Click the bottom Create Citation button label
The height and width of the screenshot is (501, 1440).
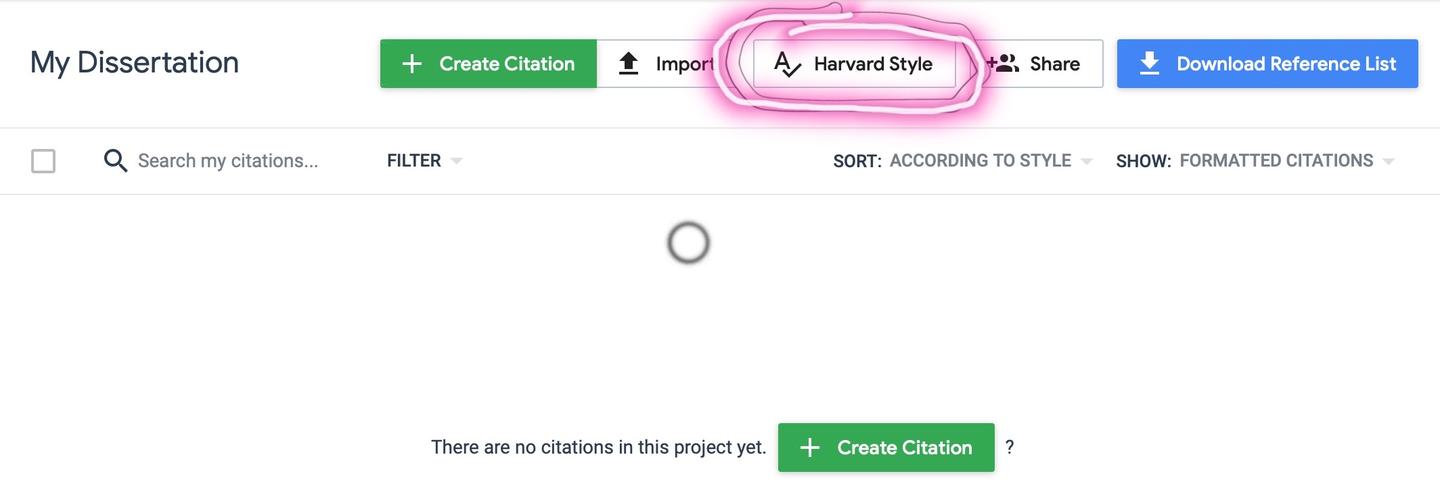(x=904, y=448)
